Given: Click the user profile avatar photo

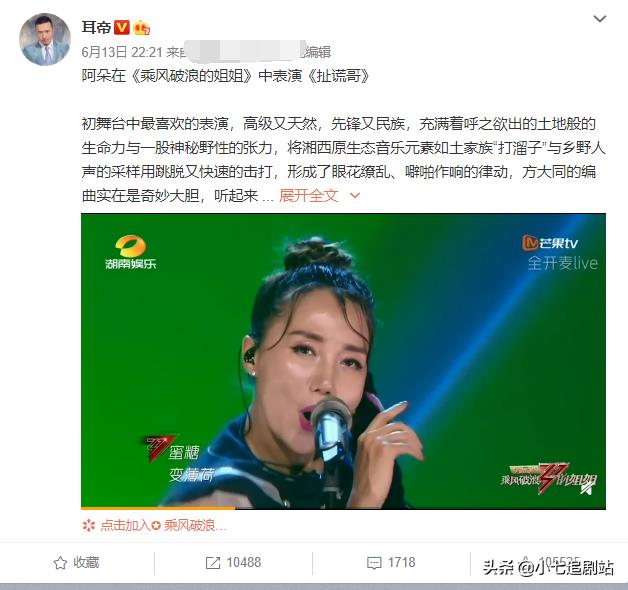Looking at the screenshot, I should click(45, 39).
